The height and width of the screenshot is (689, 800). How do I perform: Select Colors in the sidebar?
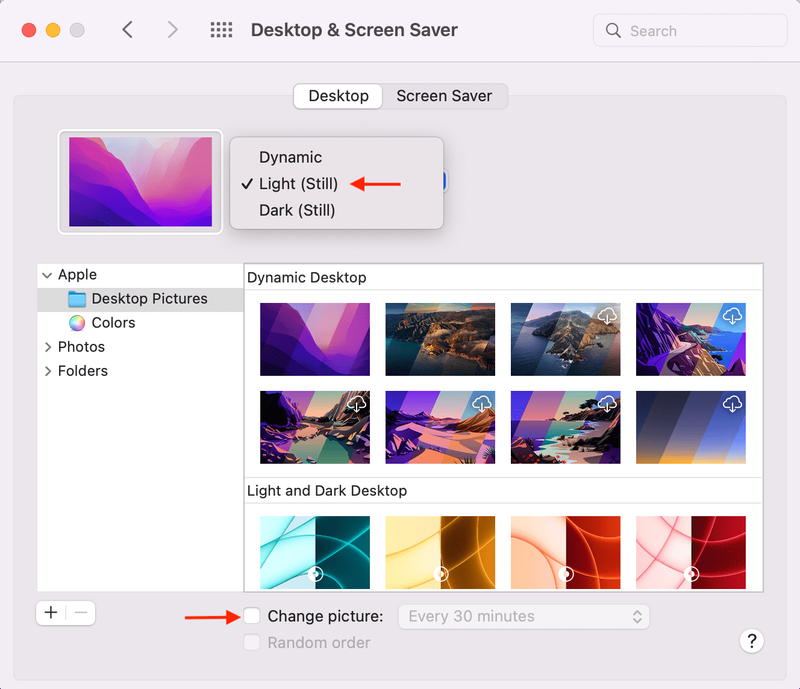140,323
